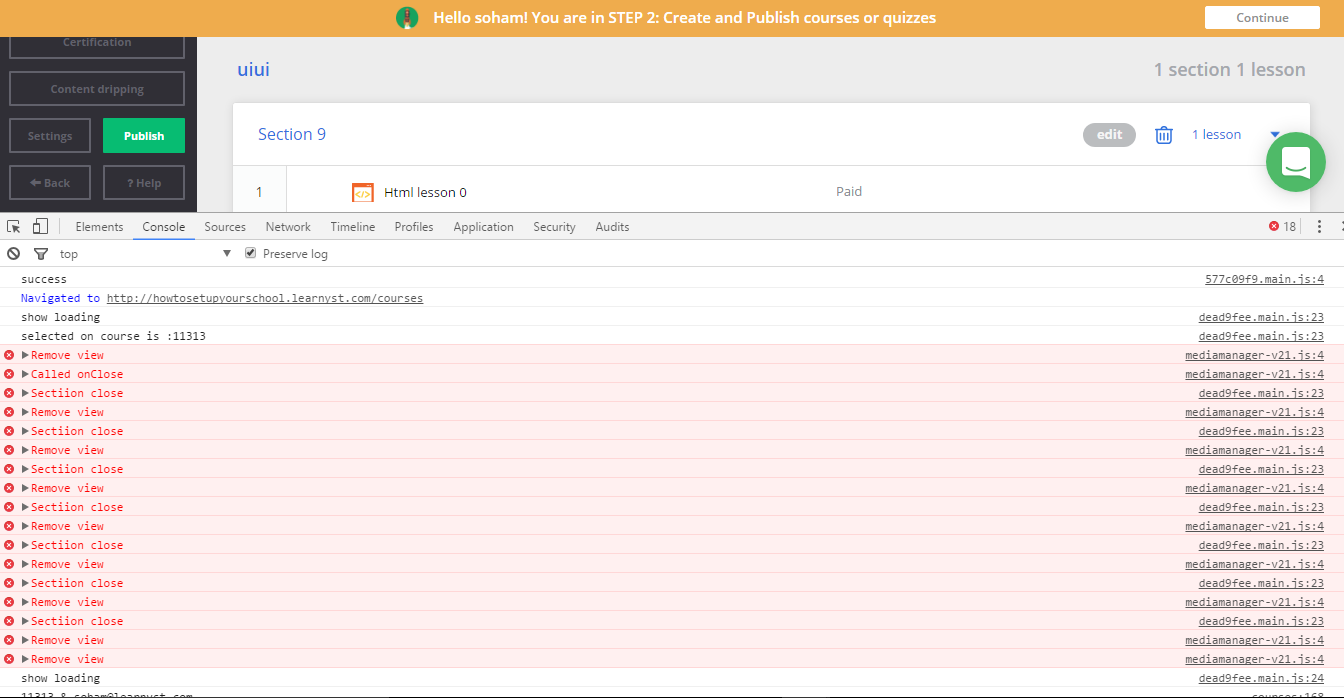Click the red error count 18 indicator
This screenshot has height=698, width=1344.
1282,227
